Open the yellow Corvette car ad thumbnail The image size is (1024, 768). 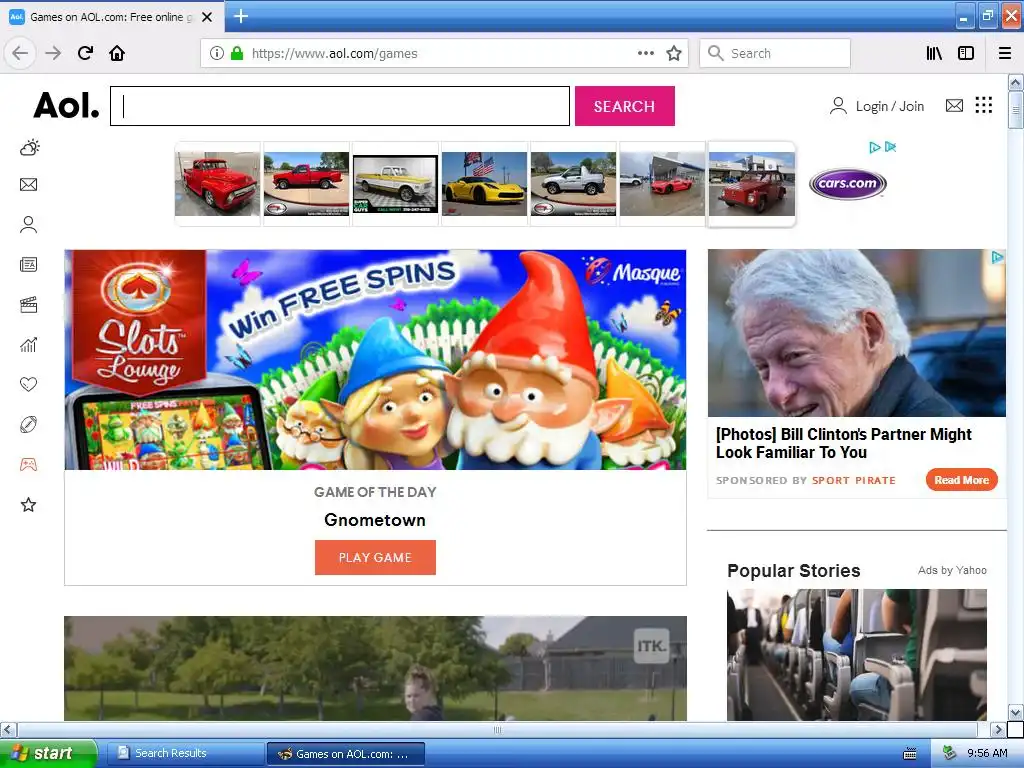[484, 184]
